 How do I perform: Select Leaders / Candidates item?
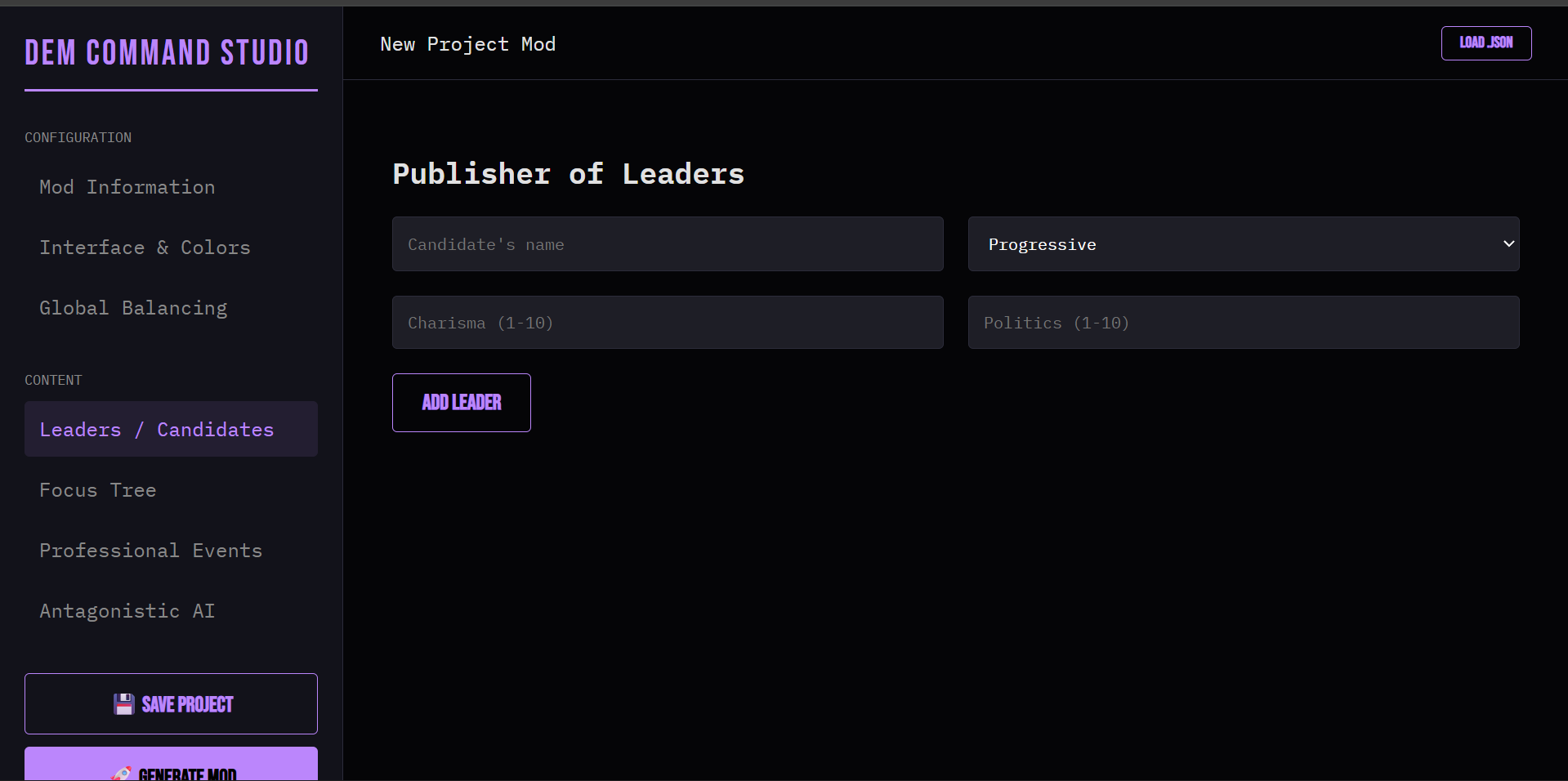(171, 429)
